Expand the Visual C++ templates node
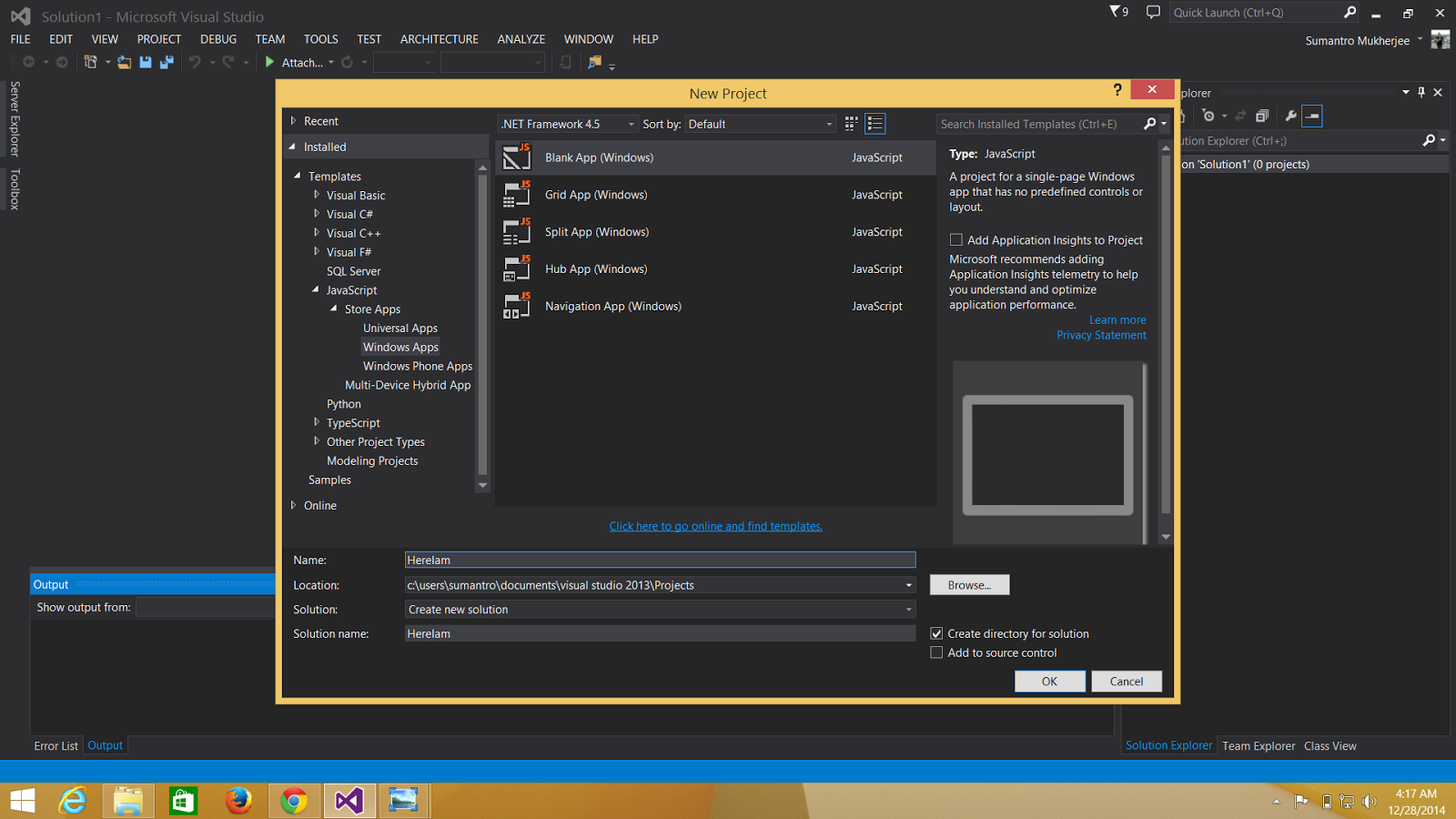Viewport: 1456px width, 819px height. point(316,233)
